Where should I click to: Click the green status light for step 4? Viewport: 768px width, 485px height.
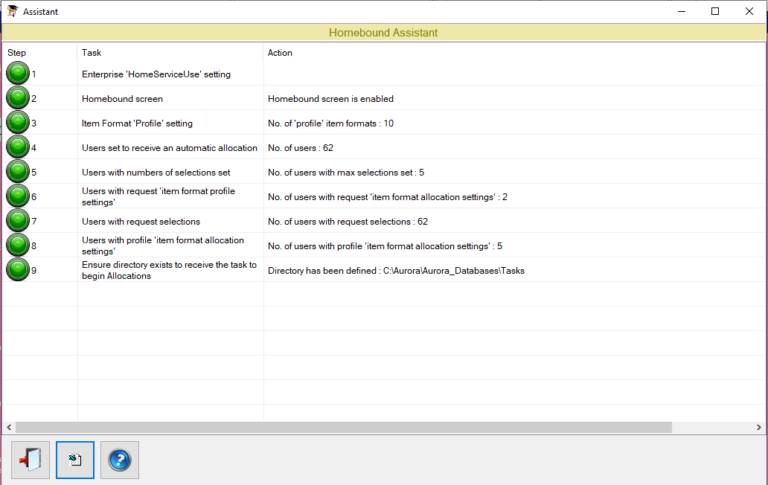click(x=18, y=147)
